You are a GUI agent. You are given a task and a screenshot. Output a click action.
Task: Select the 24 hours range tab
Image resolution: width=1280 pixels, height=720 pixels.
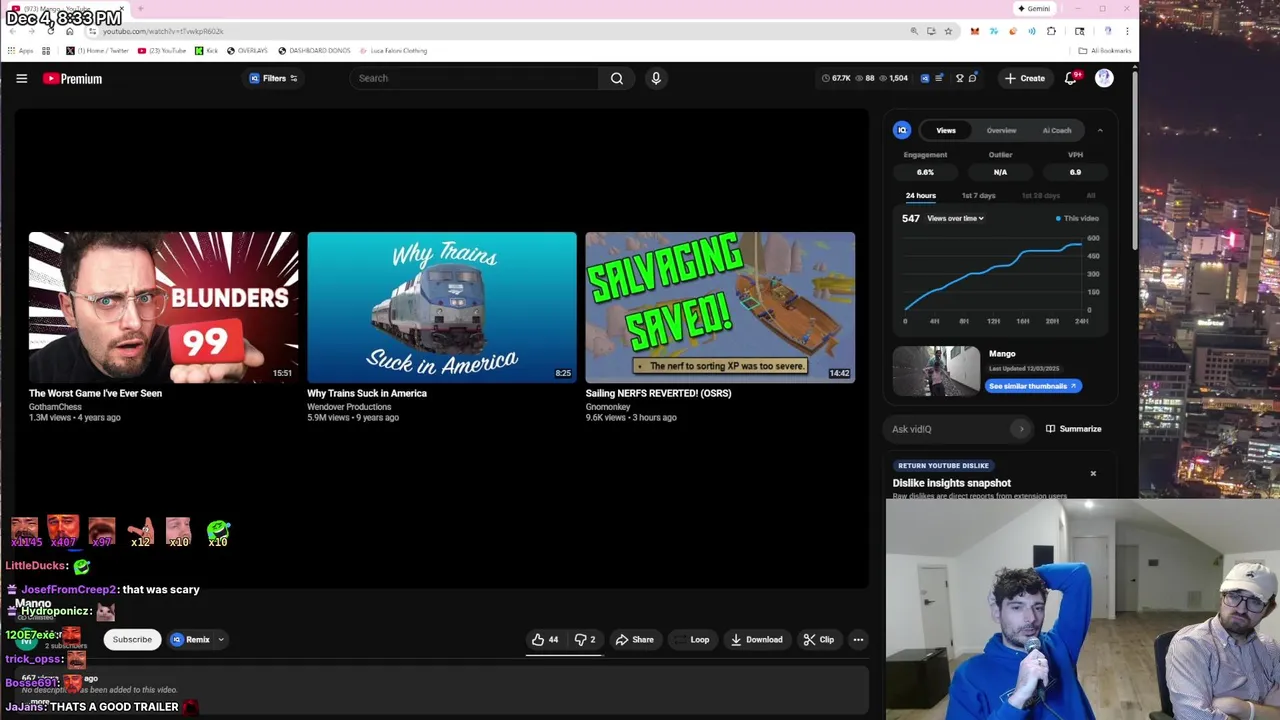(x=921, y=196)
